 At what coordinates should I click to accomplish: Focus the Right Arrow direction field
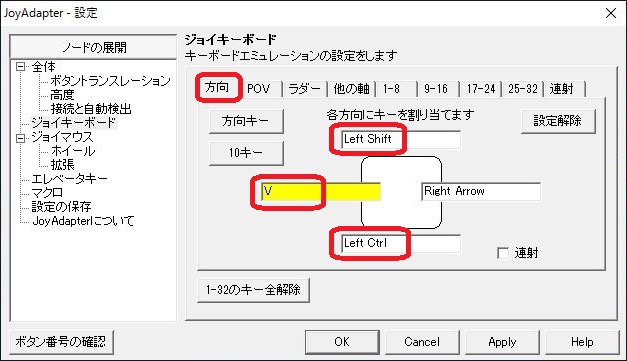pos(481,191)
